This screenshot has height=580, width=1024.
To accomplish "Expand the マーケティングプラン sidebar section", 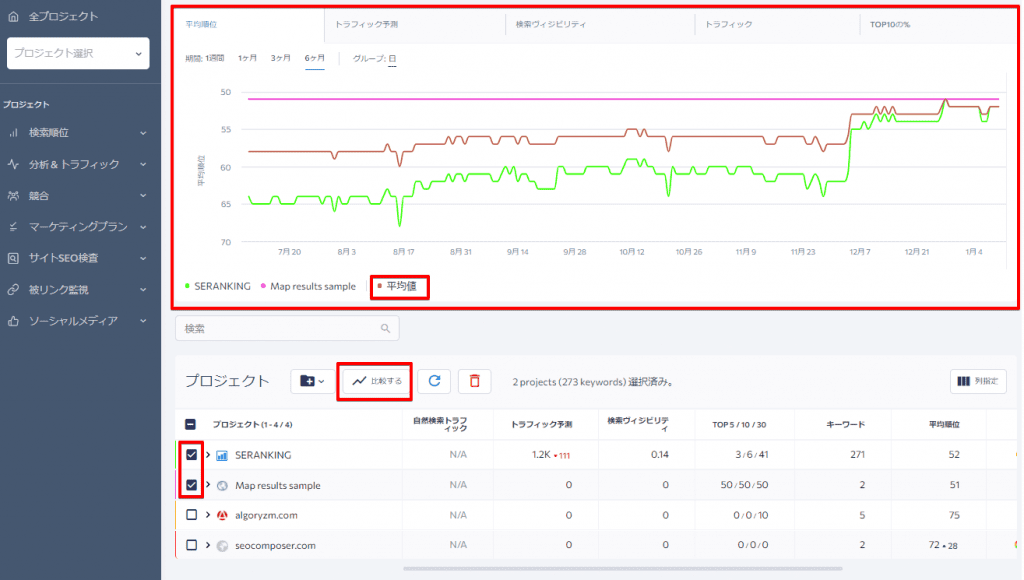I will coord(143,227).
